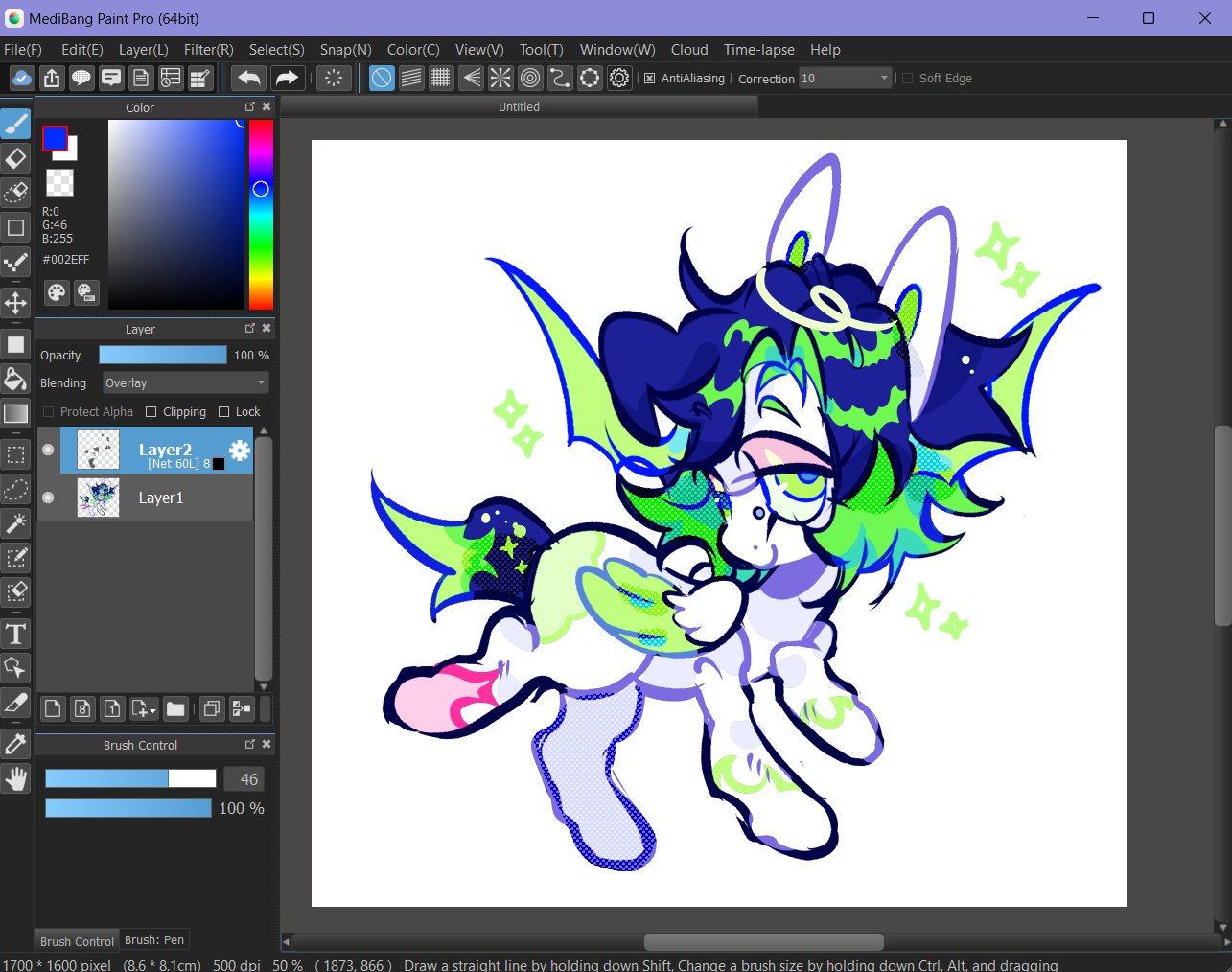Duplicate the current layer
This screenshot has width=1232, height=972.
click(x=212, y=708)
